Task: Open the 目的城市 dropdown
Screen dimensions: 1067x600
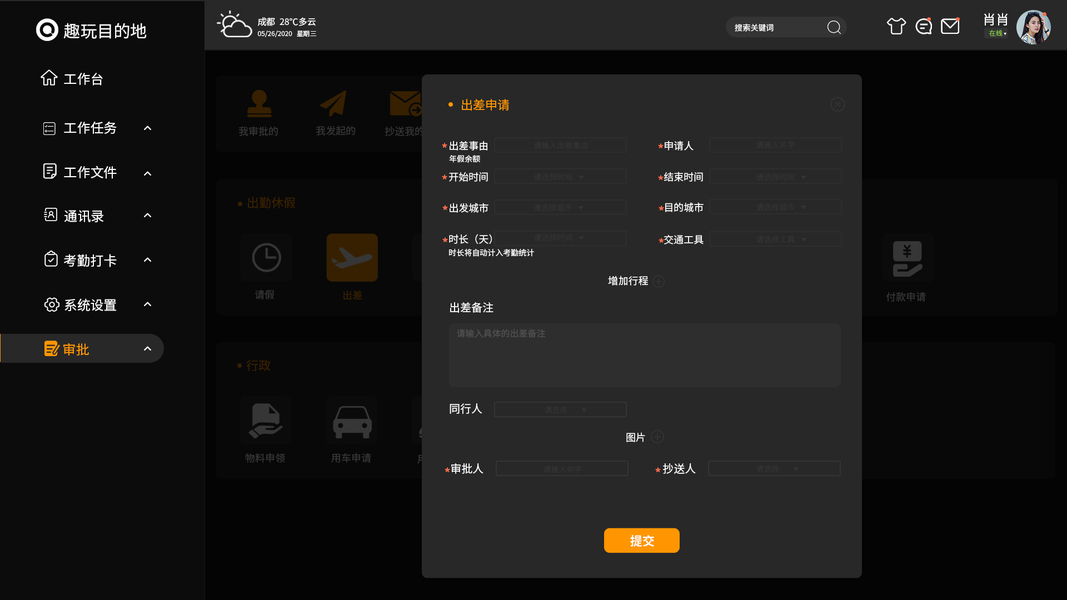Action: [x=775, y=207]
